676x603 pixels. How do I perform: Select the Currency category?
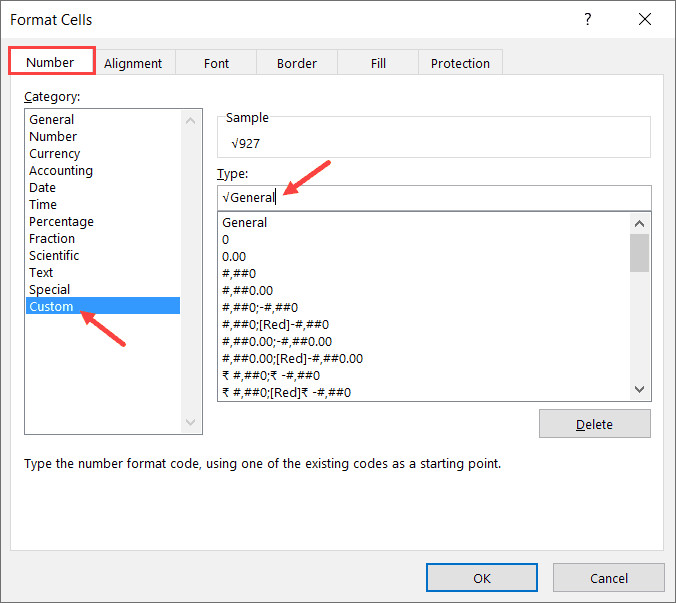(55, 154)
